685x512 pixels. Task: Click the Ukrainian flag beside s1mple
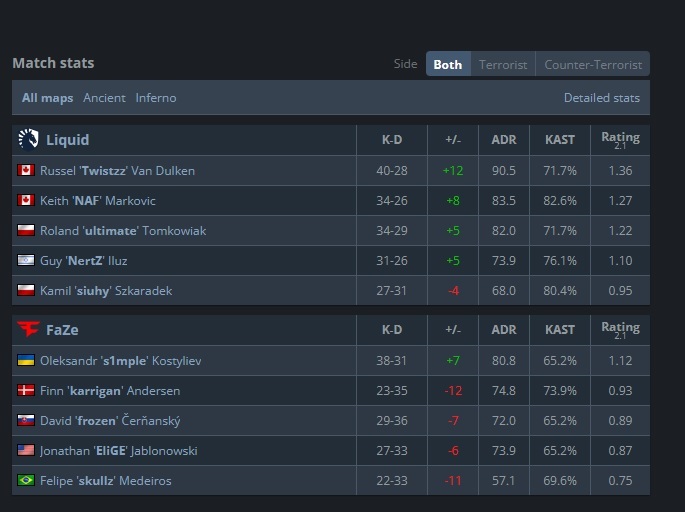(26, 361)
